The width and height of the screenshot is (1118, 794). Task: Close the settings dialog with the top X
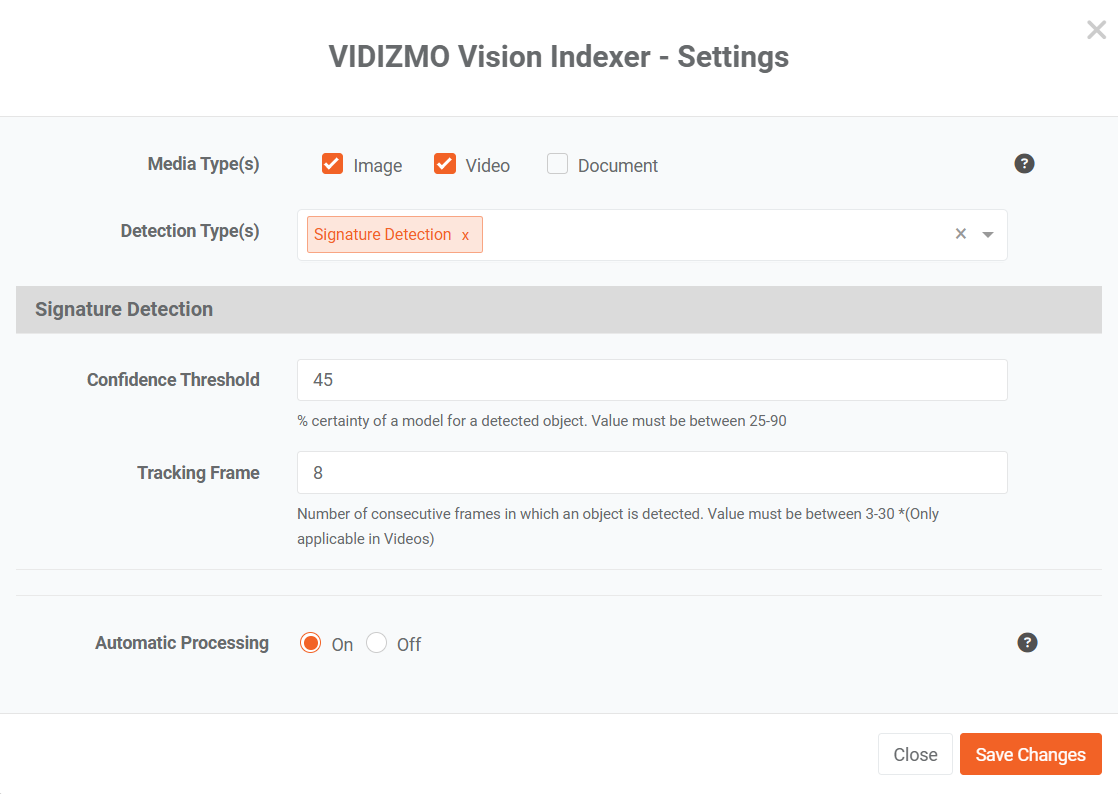(1096, 30)
